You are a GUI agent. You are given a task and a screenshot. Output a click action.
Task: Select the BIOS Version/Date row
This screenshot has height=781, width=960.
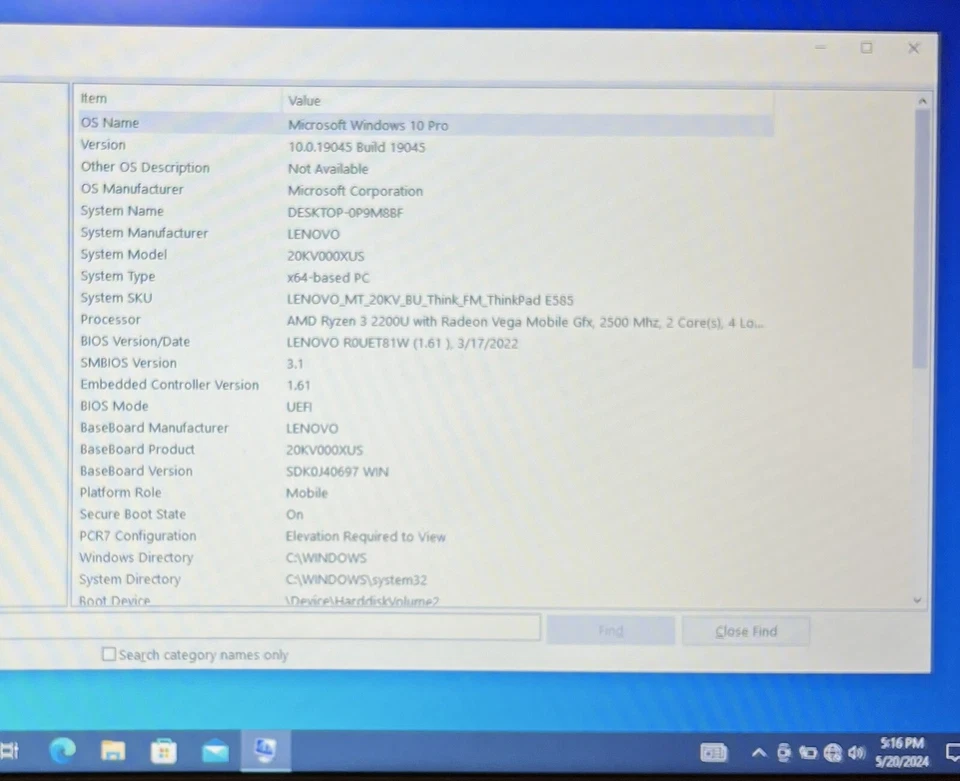[x=426, y=342]
